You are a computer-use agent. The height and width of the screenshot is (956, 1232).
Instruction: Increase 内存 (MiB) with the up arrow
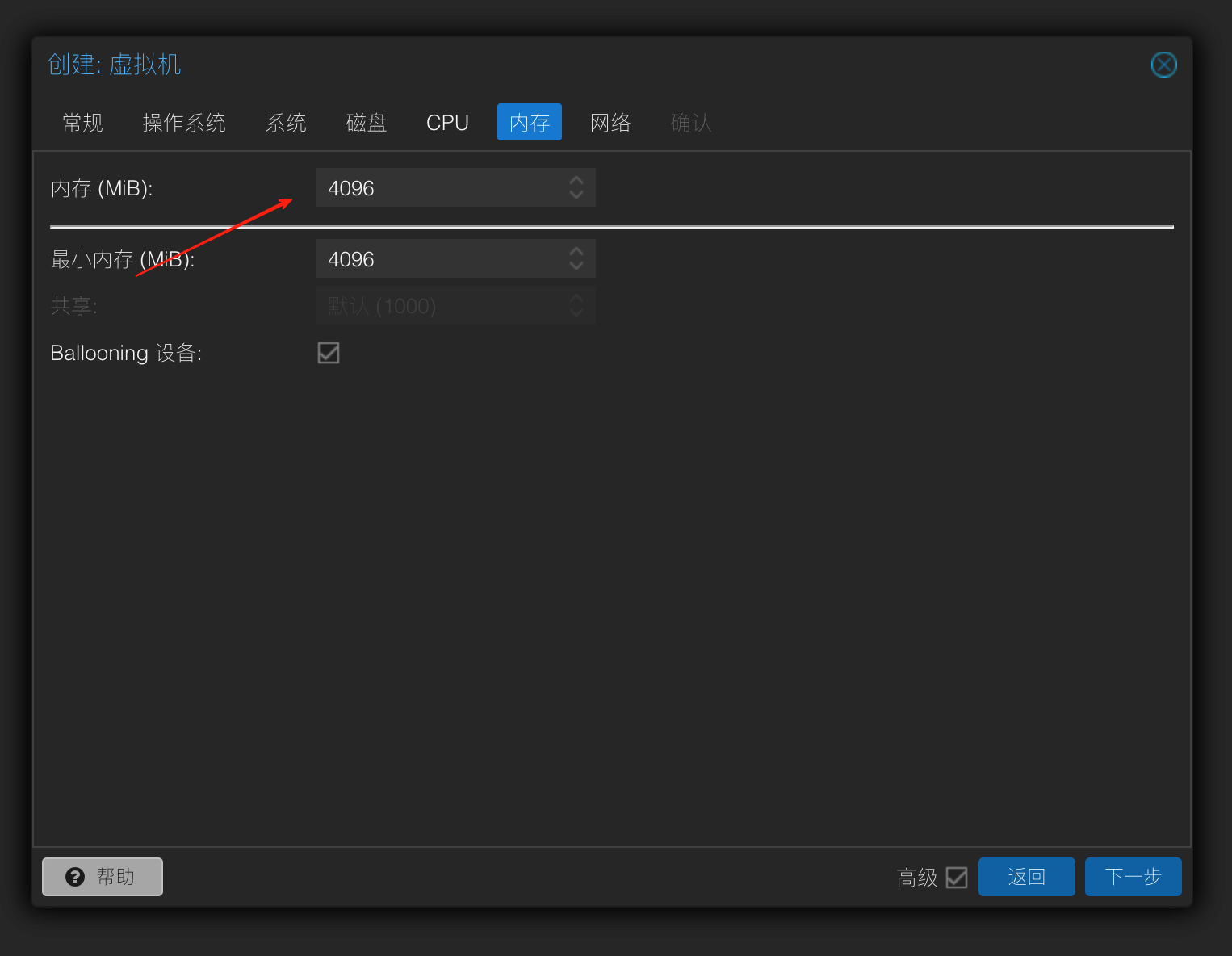click(x=576, y=180)
